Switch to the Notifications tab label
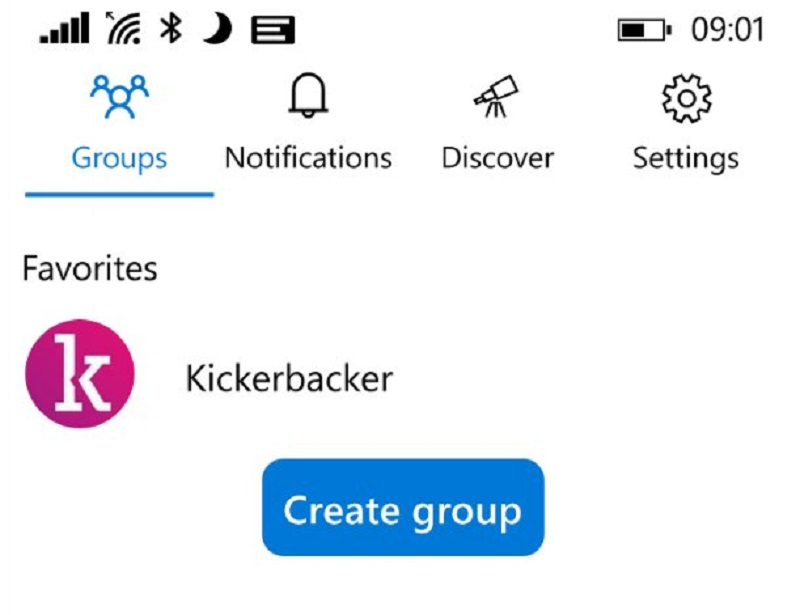 (x=308, y=158)
